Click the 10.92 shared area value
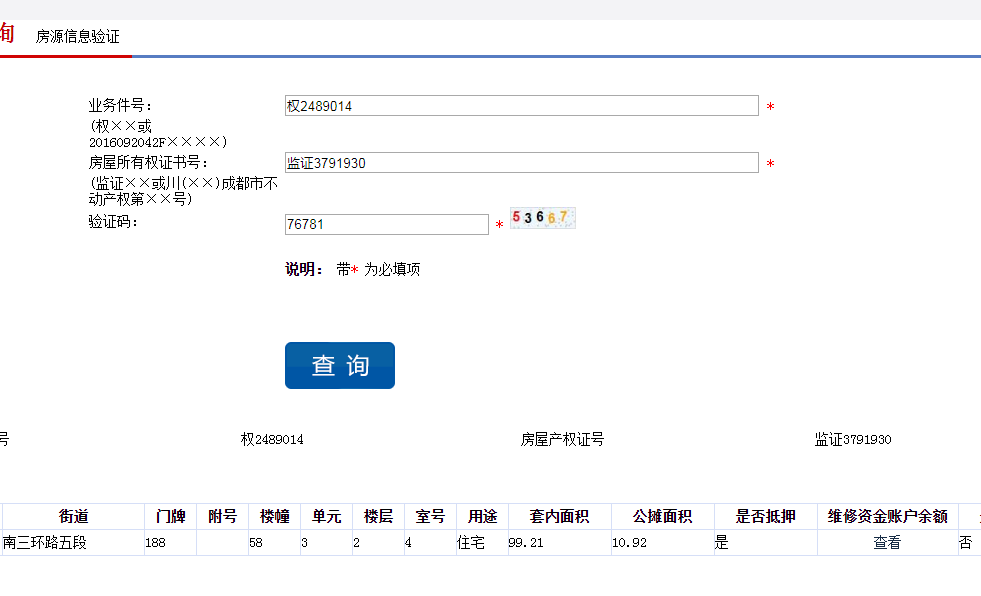Viewport: 981px width, 596px height. (x=629, y=543)
